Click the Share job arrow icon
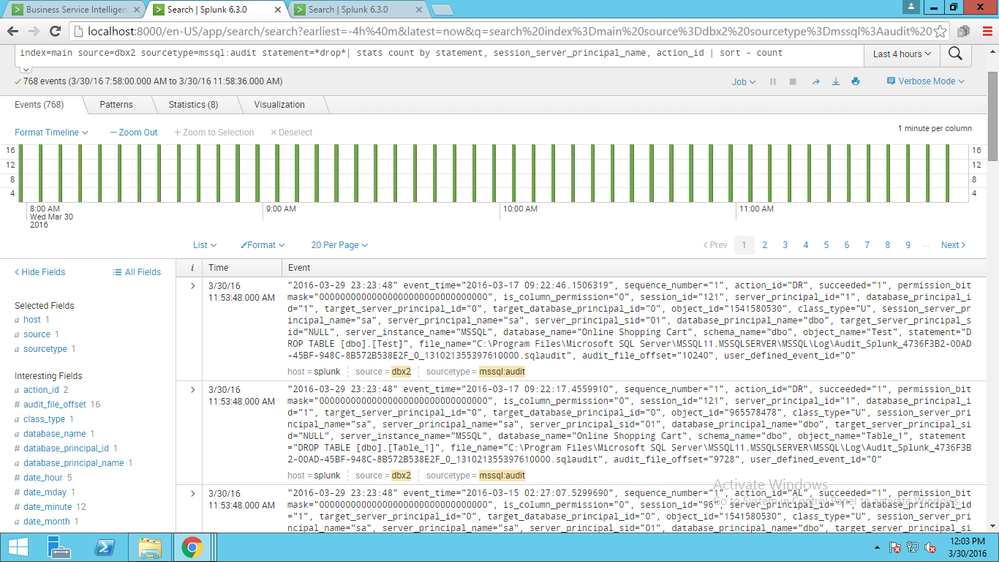The width and height of the screenshot is (999, 562). 815,82
